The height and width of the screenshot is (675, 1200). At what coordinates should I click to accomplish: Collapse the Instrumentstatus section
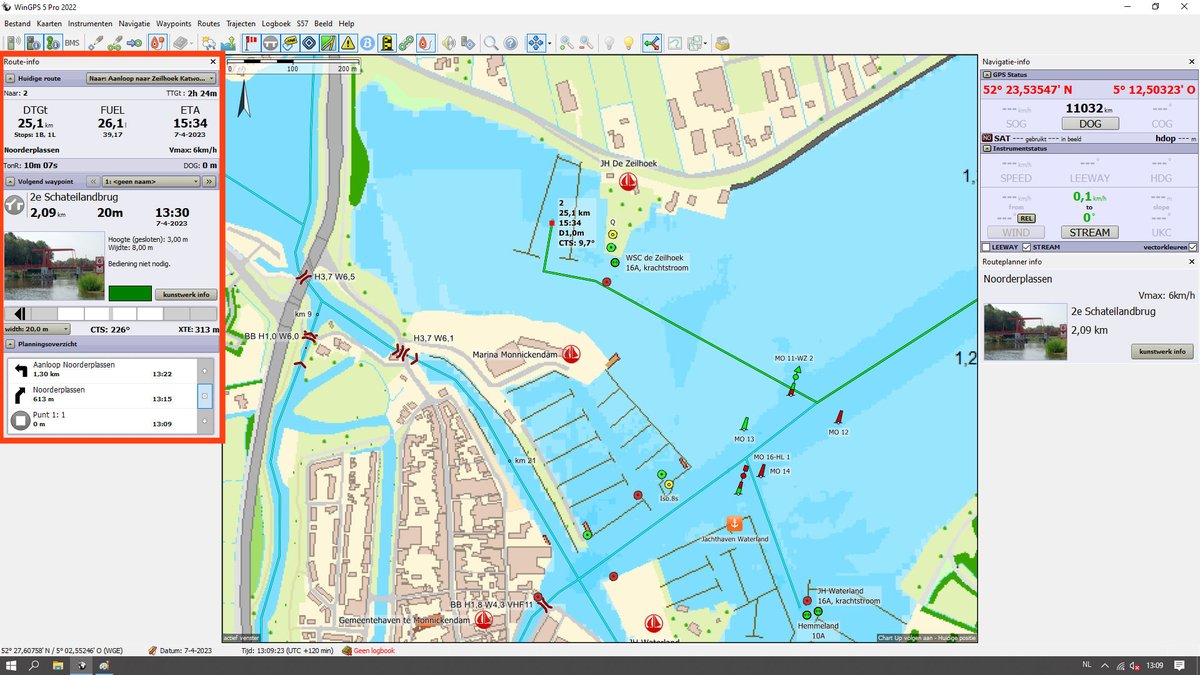(987, 148)
